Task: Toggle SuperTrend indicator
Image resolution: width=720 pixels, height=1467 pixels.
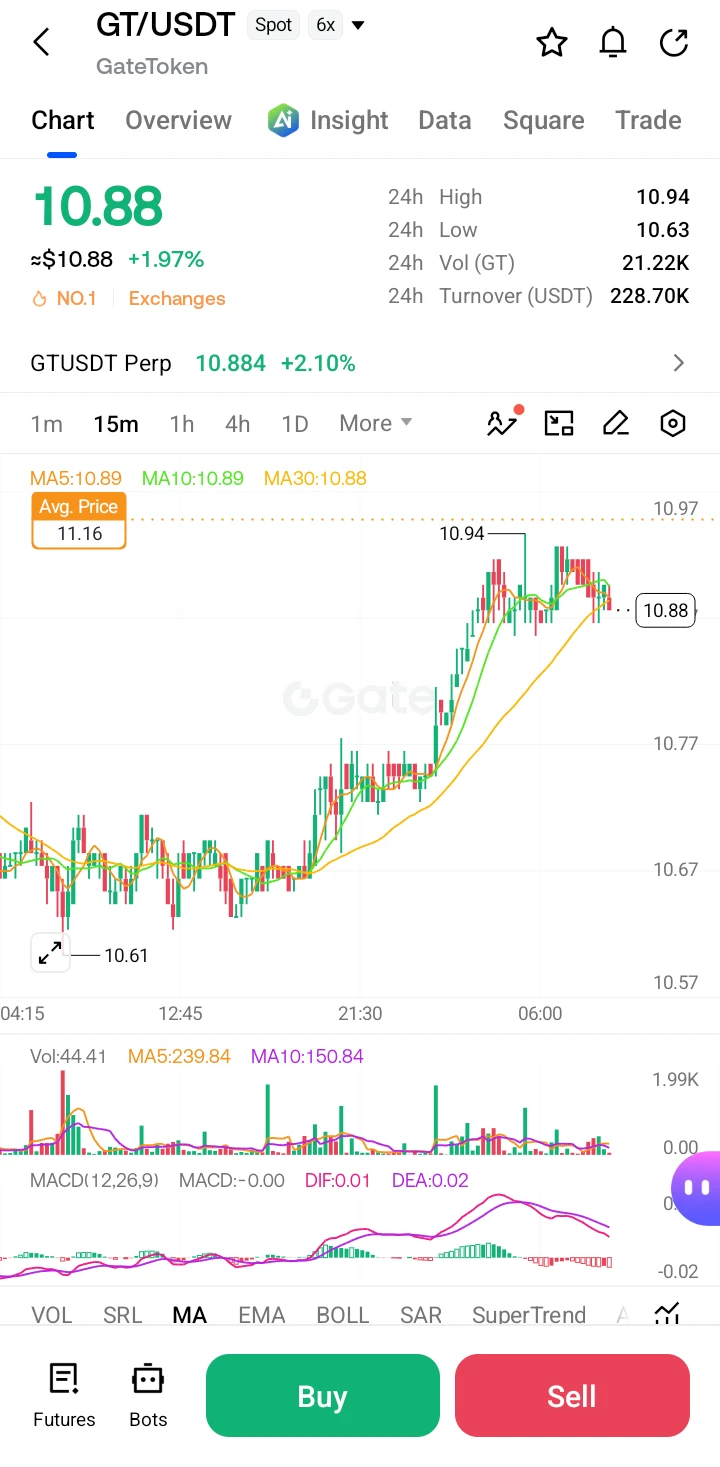Action: [x=529, y=1314]
